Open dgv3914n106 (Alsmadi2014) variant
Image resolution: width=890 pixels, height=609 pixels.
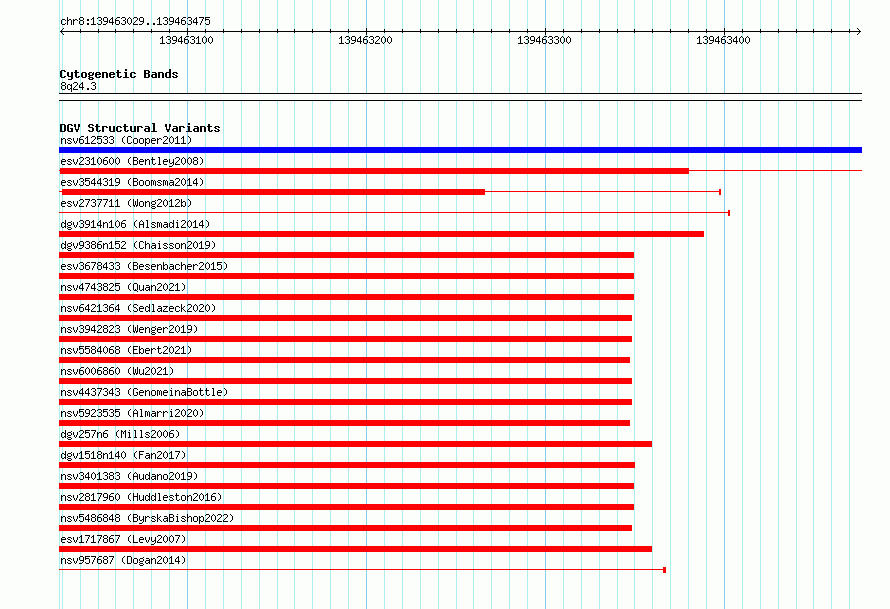coord(135,224)
